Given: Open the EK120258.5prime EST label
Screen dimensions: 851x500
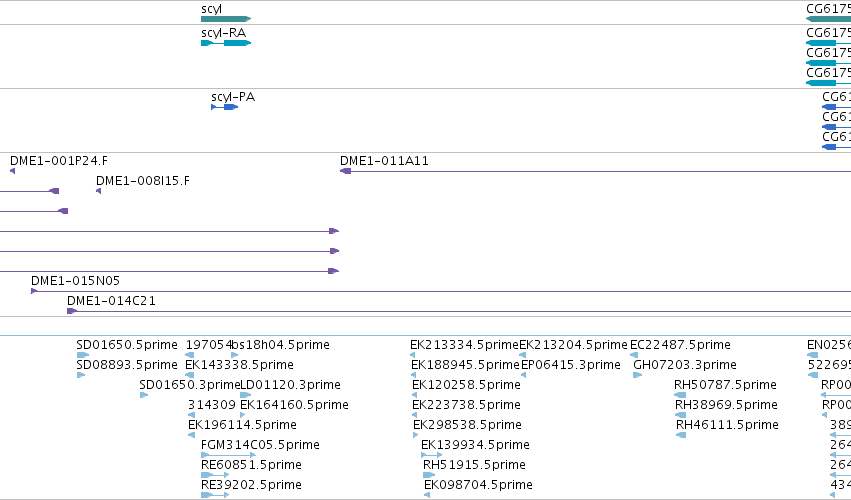Looking at the screenshot, I should 466,385.
